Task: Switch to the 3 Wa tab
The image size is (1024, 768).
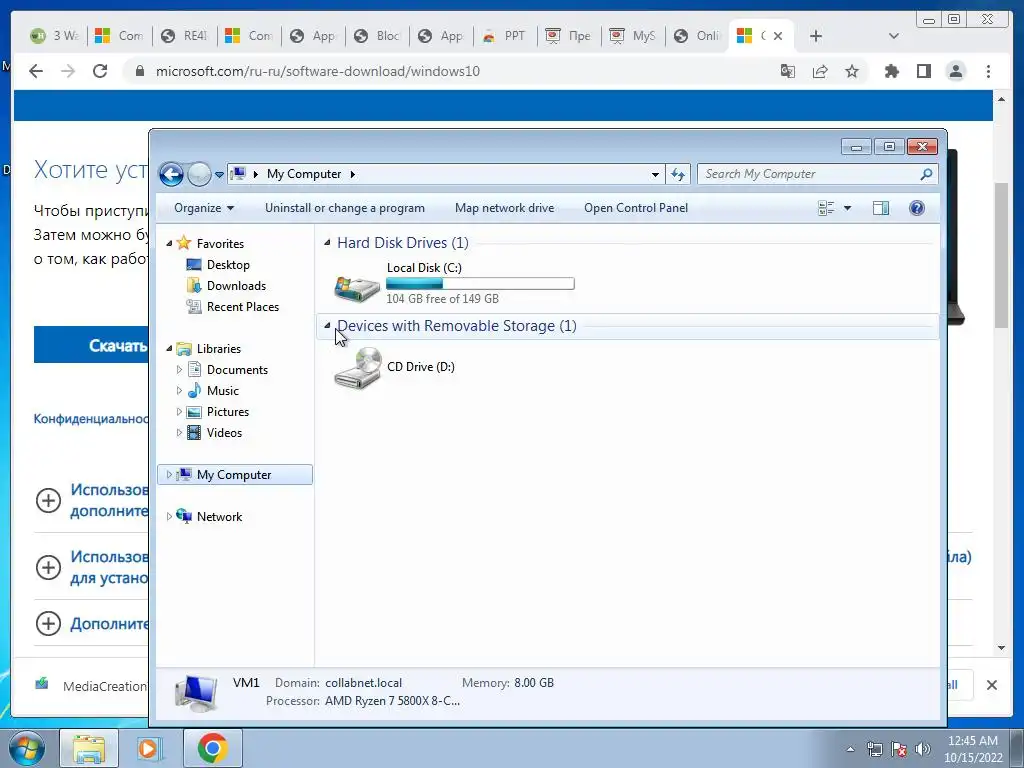Action: coord(56,36)
